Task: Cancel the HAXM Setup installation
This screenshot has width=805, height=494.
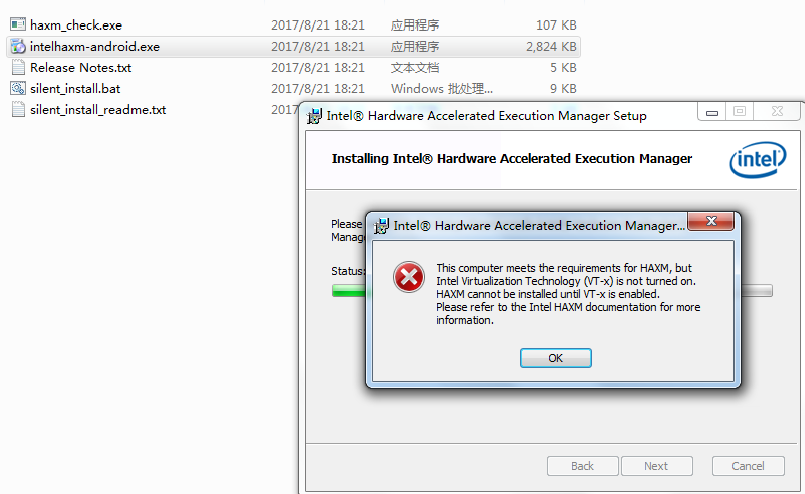Action: pos(748,466)
